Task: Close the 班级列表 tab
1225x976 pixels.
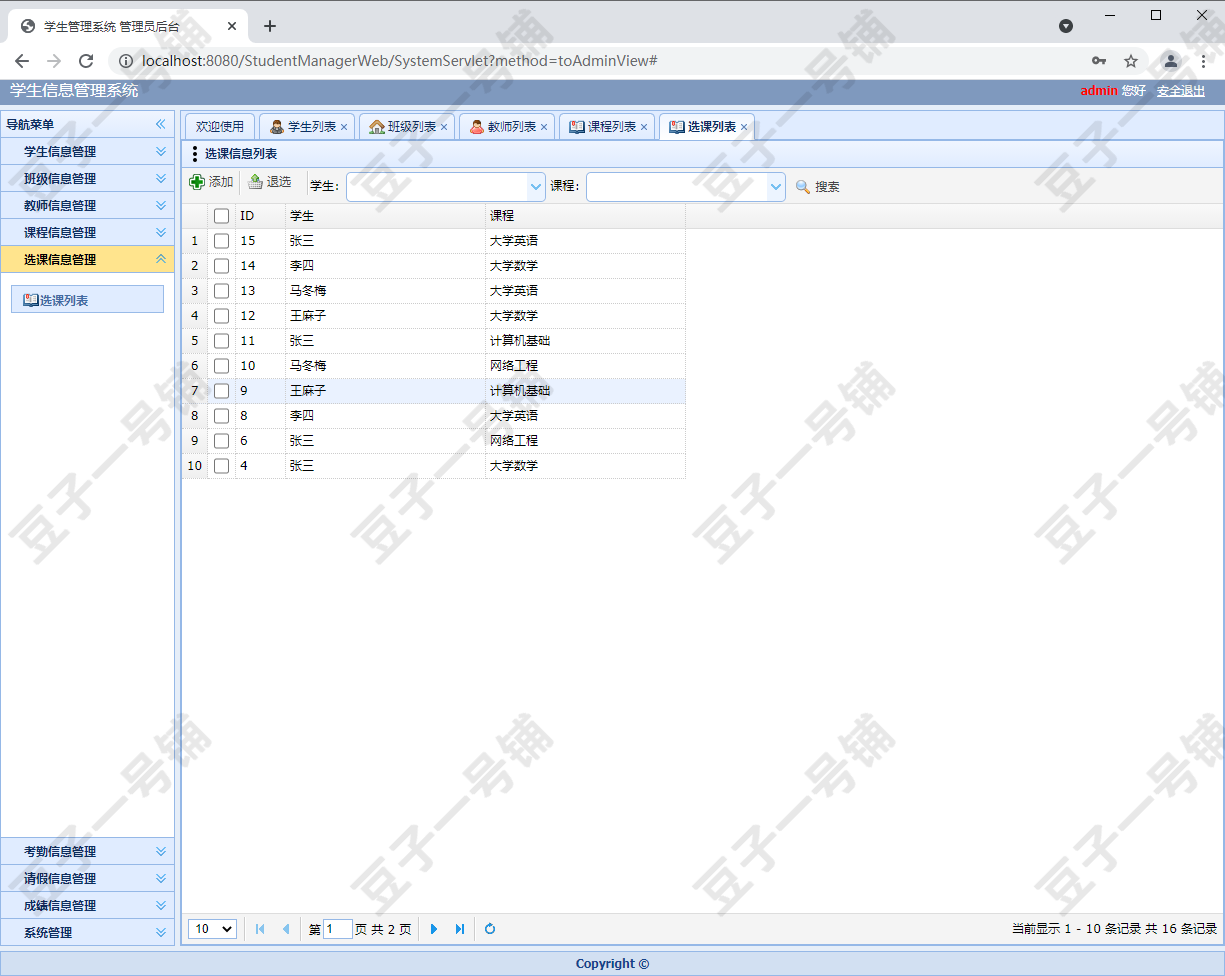Action: pos(444,127)
